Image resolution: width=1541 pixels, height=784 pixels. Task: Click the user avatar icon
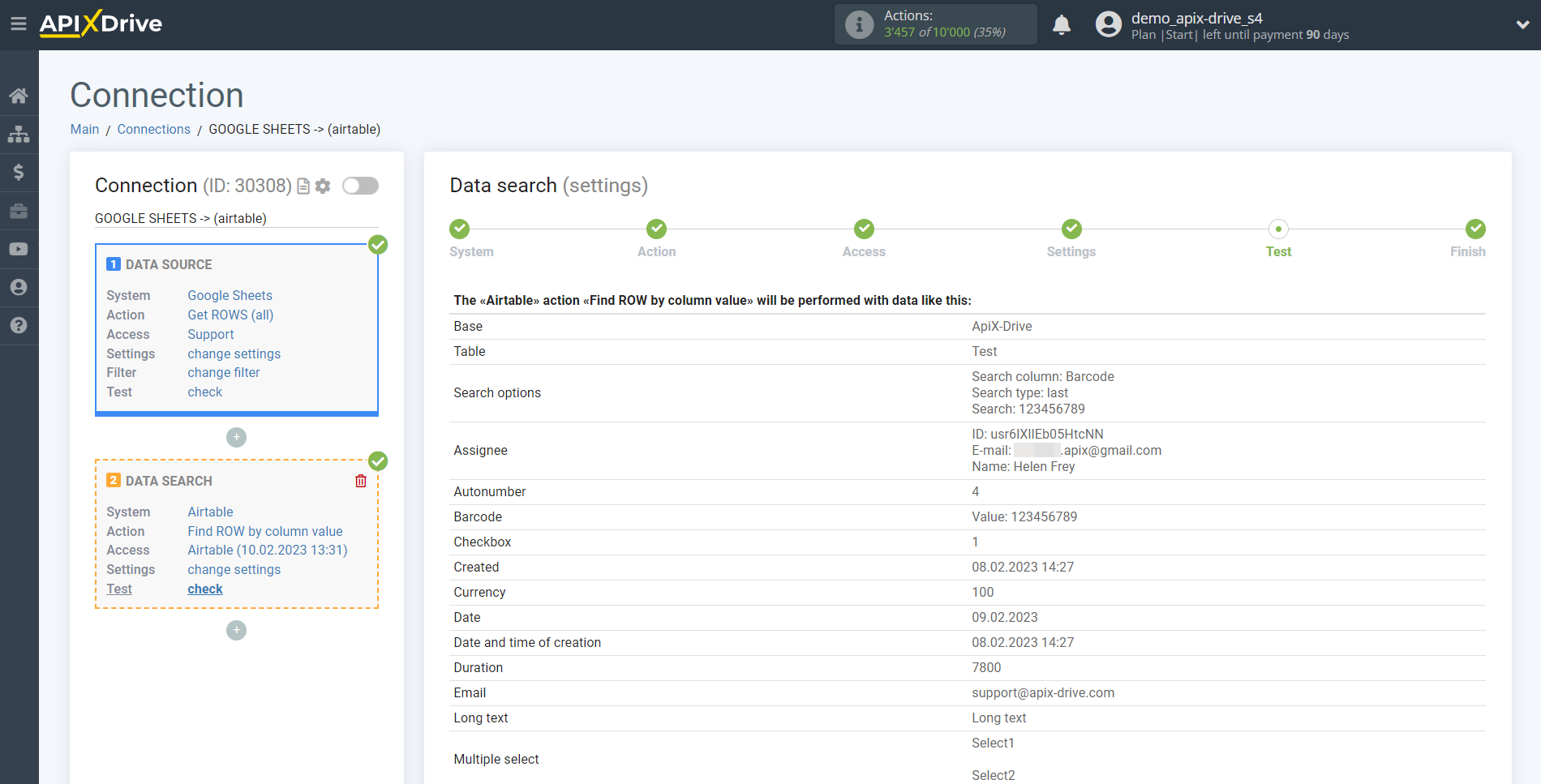tap(1108, 24)
